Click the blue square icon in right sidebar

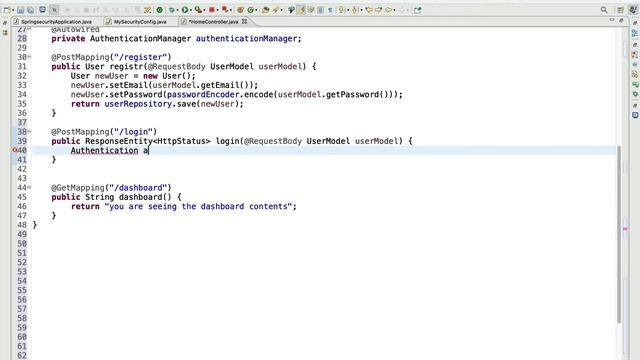635,115
